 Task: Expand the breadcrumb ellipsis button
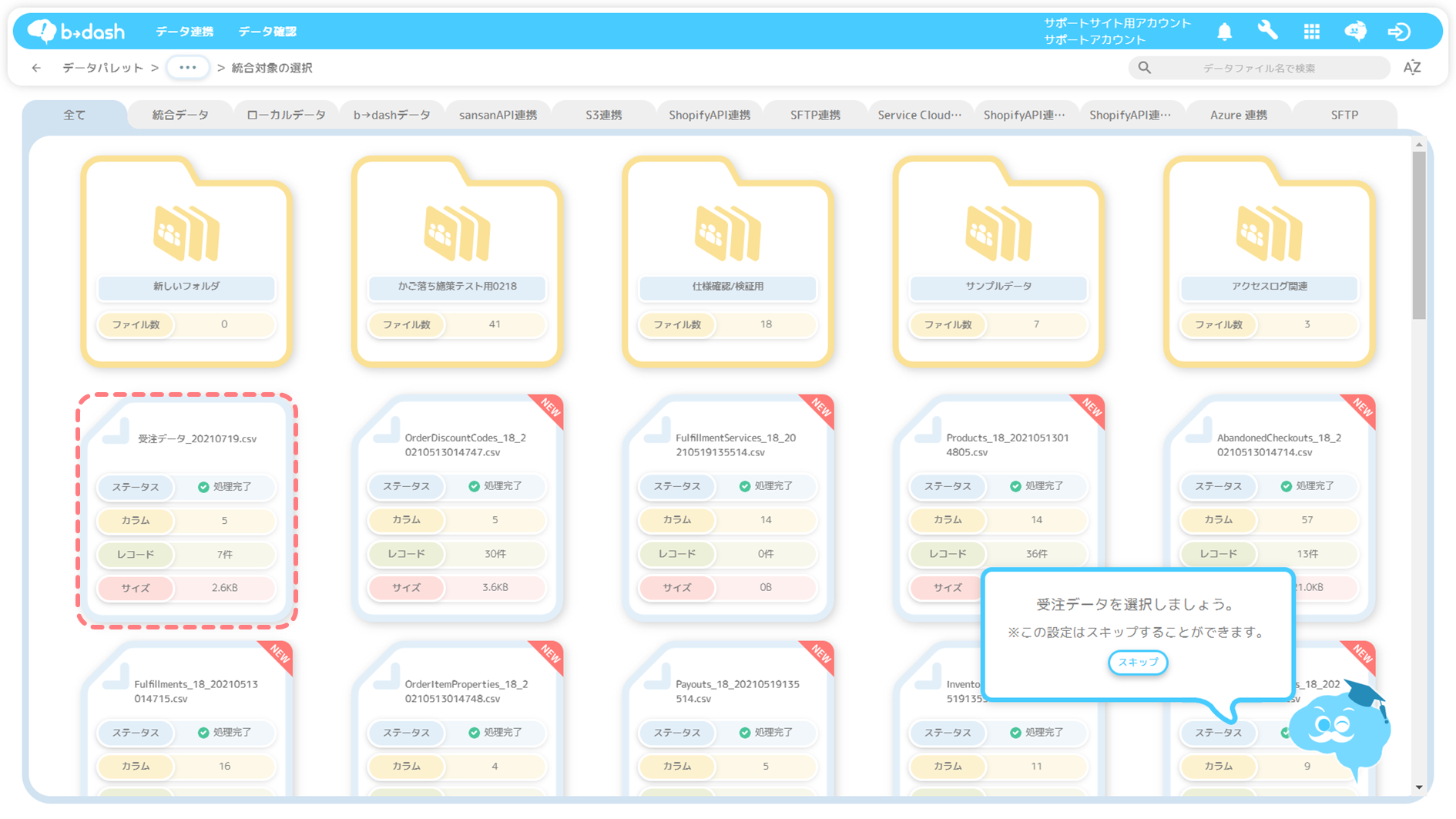[187, 68]
